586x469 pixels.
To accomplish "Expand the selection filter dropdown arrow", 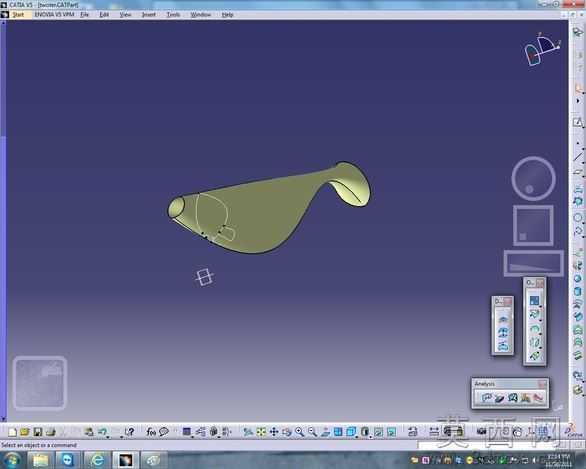I will pos(192,436).
